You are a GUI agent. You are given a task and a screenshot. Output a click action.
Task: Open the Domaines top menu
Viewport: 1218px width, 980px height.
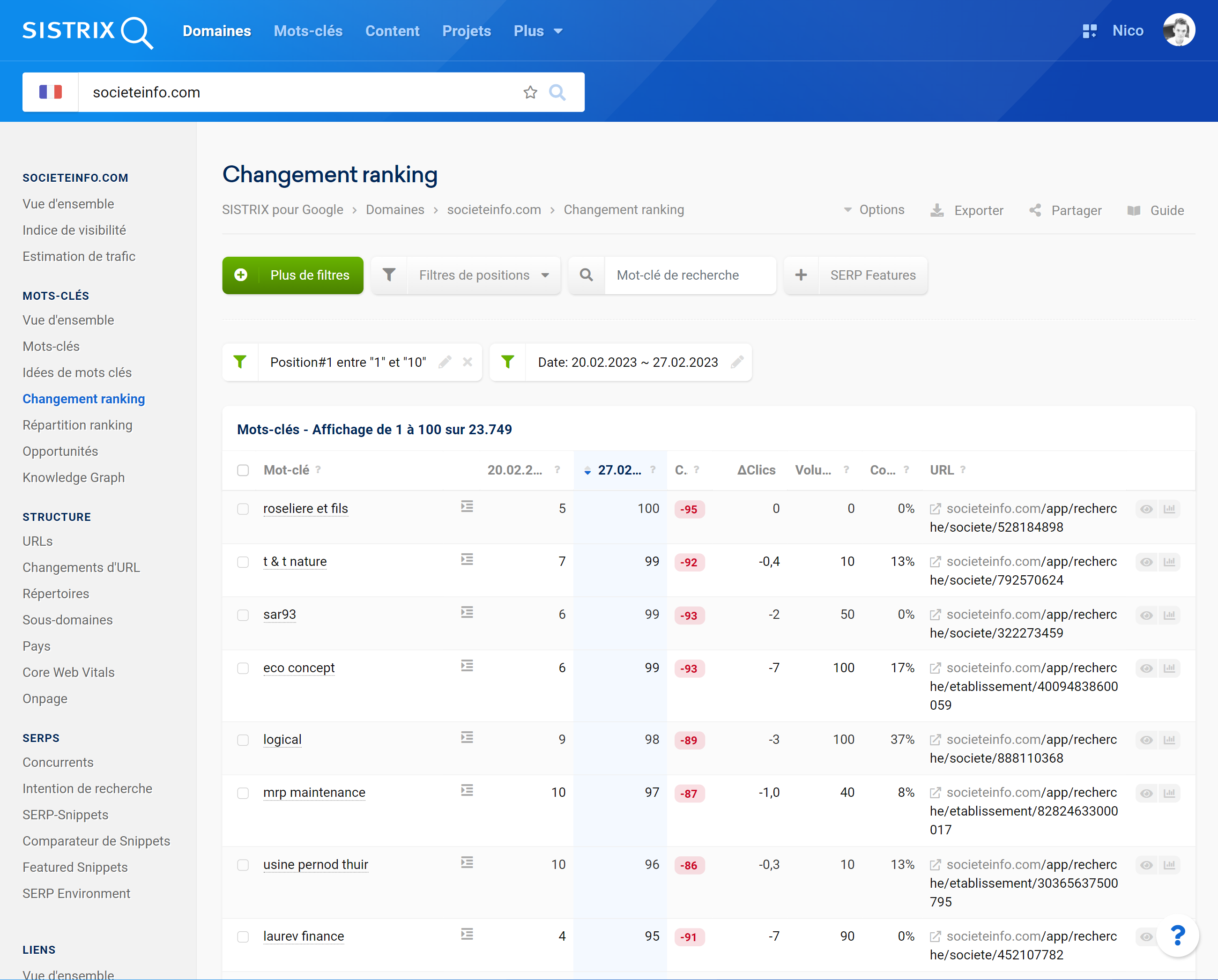[x=217, y=31]
